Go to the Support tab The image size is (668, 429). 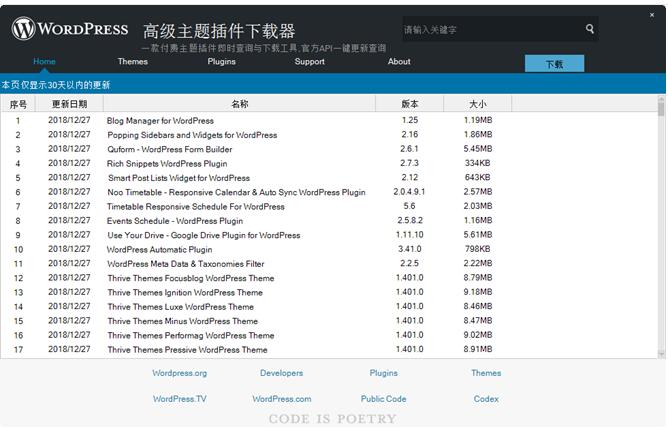tap(310, 61)
